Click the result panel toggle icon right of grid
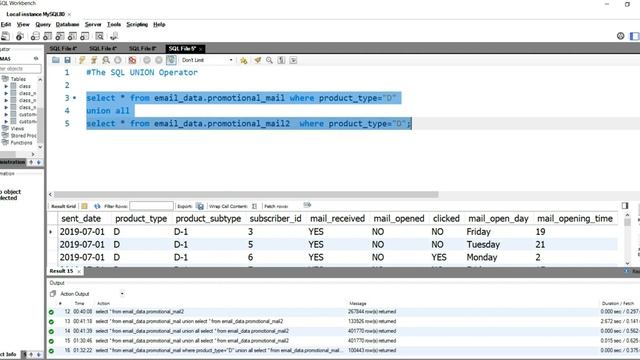The height and width of the screenshot is (360, 640). [x=625, y=206]
